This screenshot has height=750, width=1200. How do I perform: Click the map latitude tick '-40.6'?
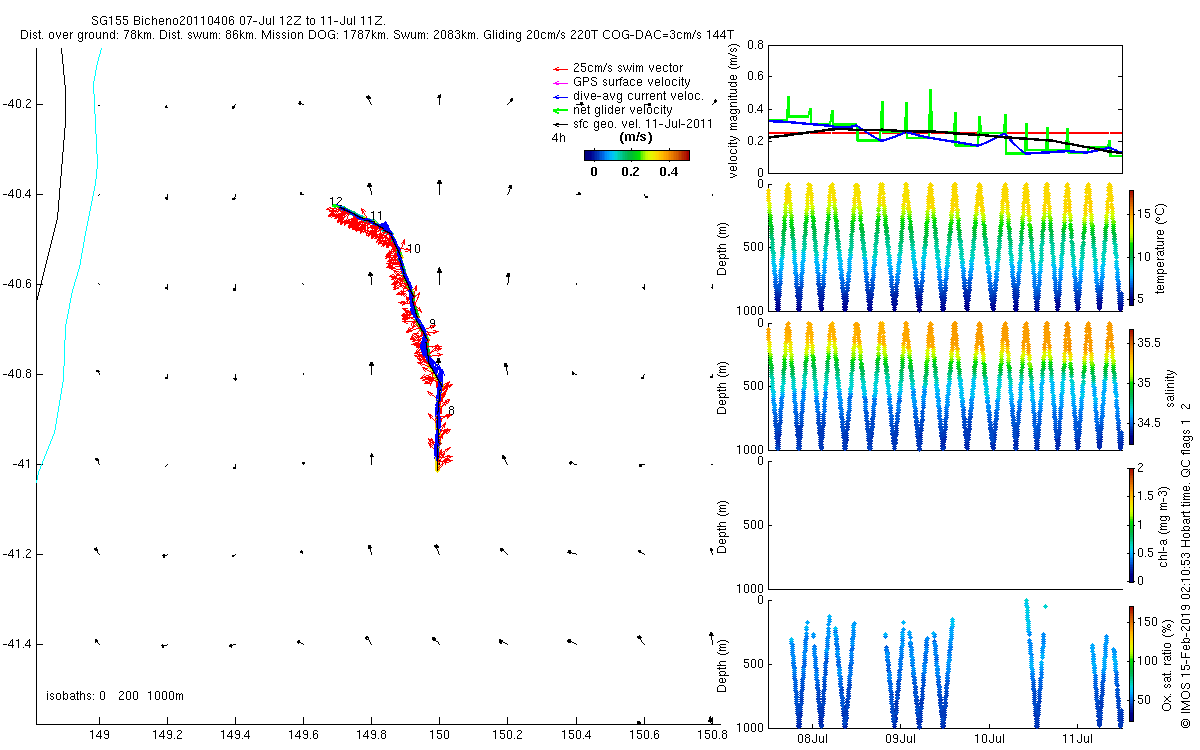17,284
